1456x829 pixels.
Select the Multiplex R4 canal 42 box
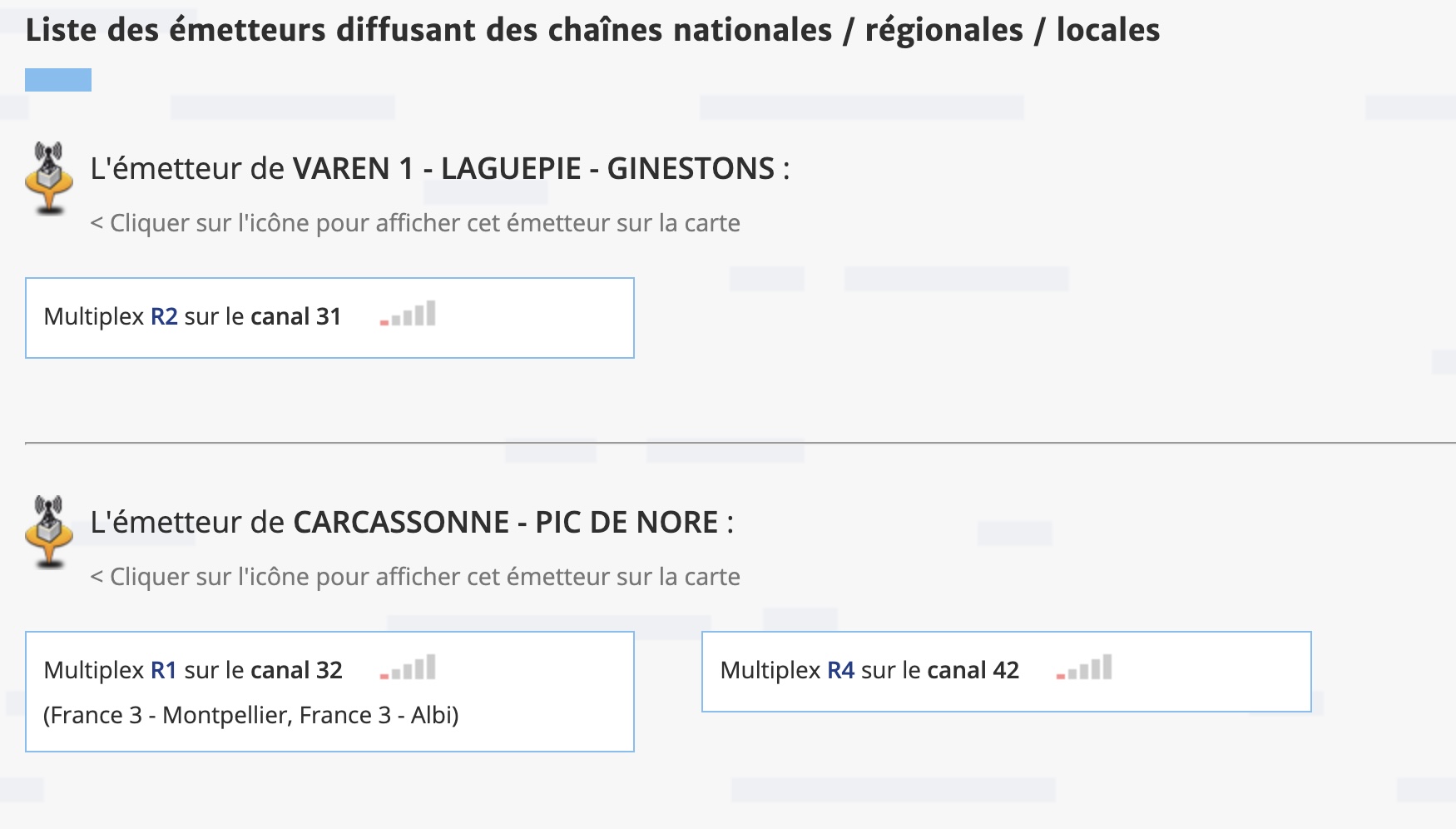click(x=1006, y=672)
